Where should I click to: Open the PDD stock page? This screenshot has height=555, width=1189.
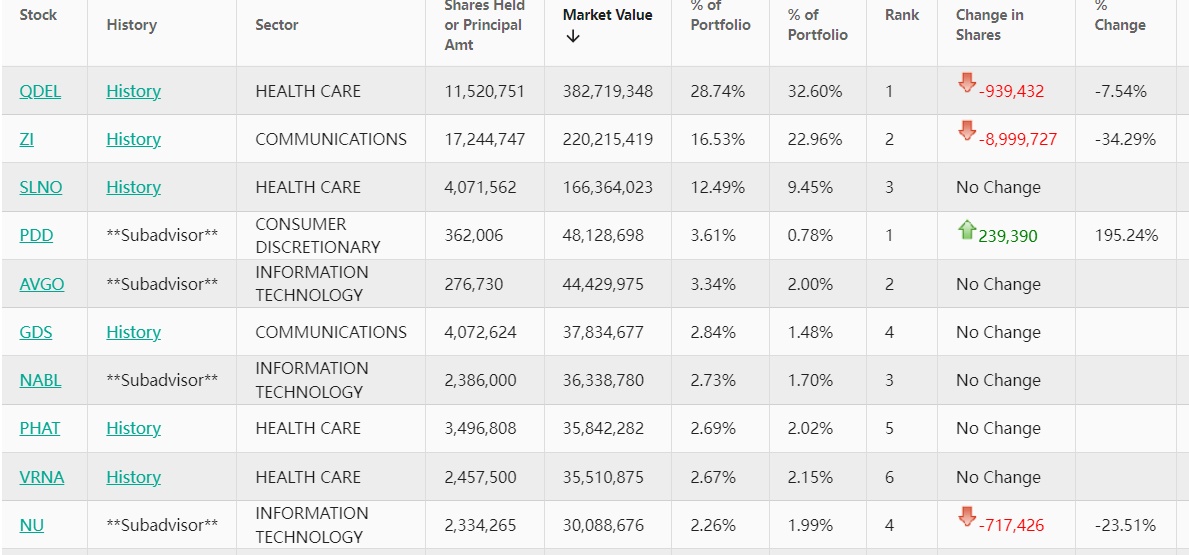pyautogui.click(x=36, y=236)
